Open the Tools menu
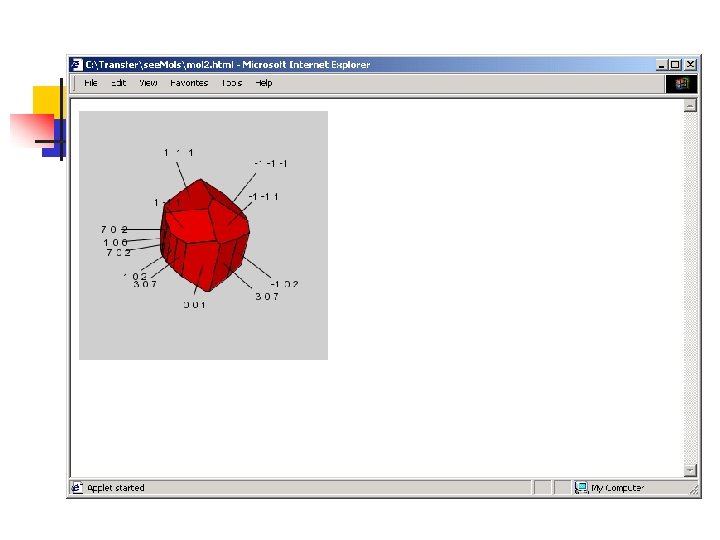This screenshot has height=540, width=720. [232, 83]
